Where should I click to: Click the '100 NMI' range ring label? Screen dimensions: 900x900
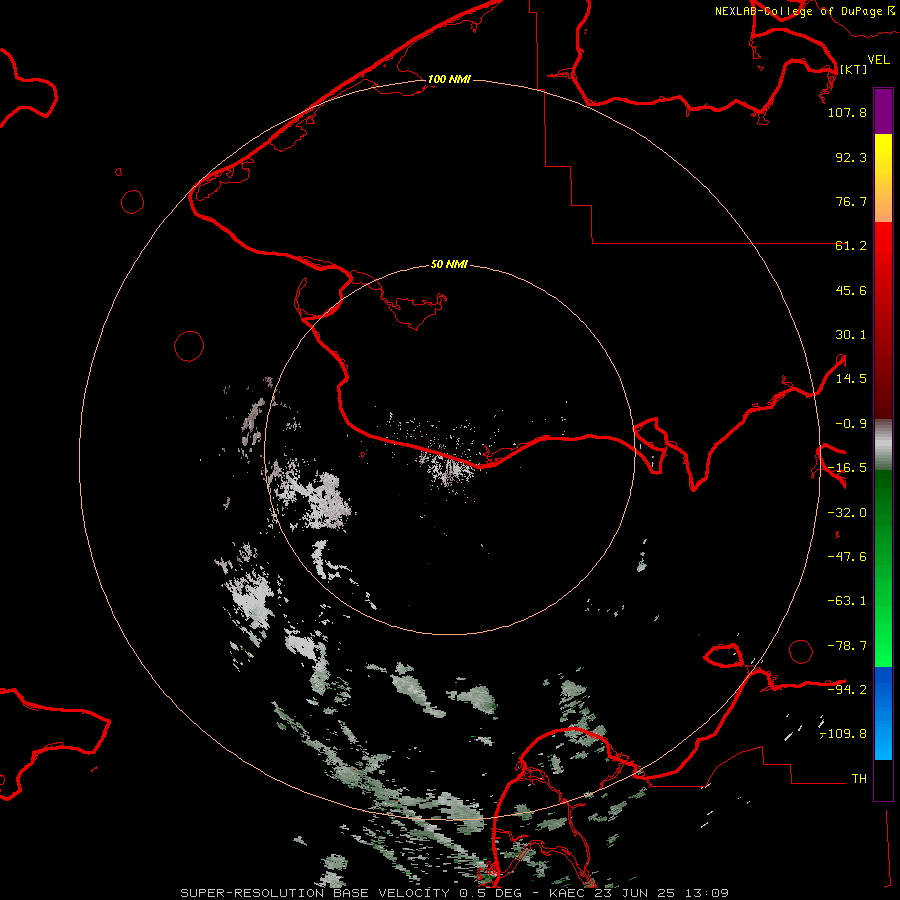(x=449, y=79)
